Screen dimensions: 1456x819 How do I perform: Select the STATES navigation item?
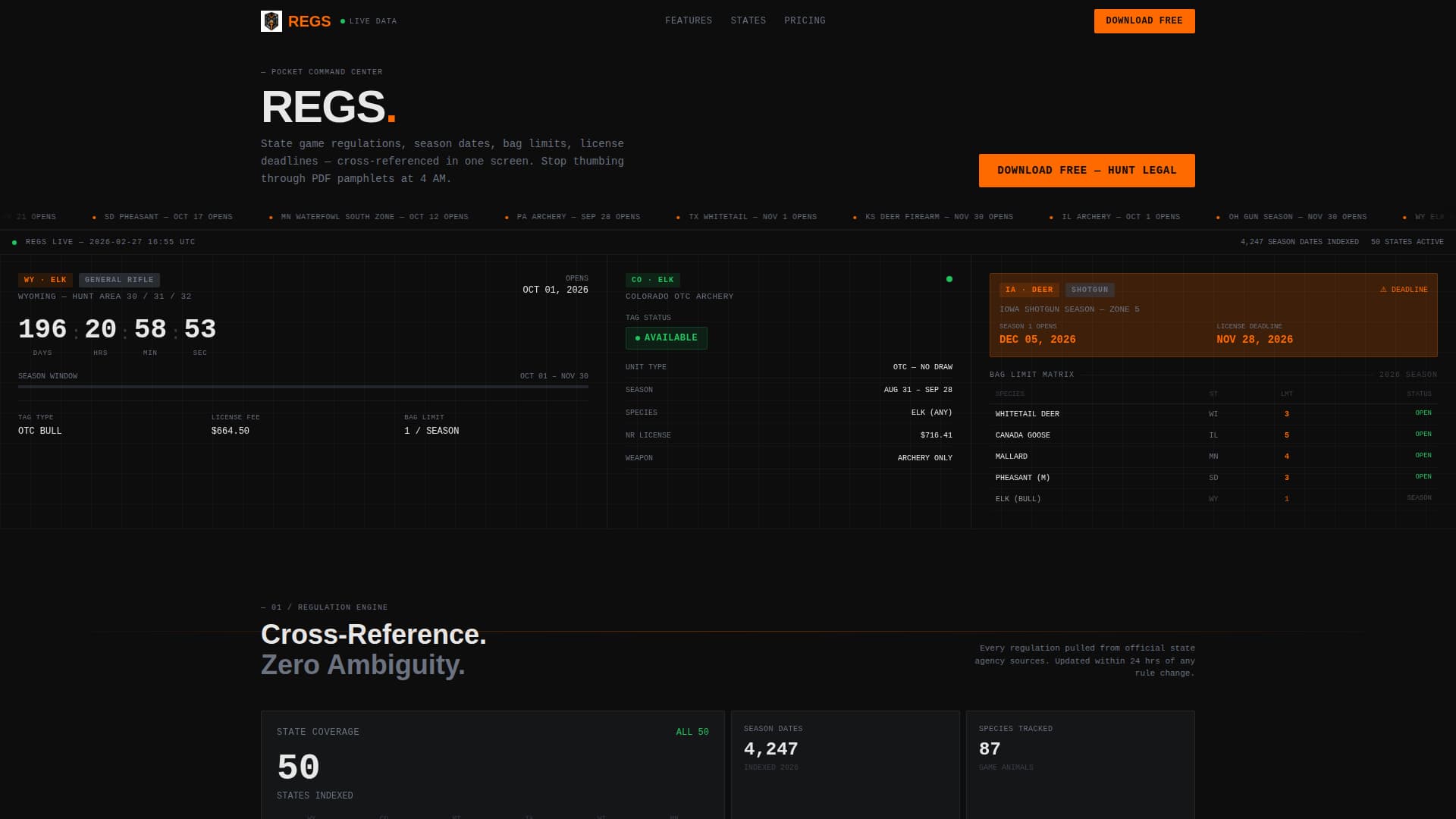pyautogui.click(x=748, y=20)
